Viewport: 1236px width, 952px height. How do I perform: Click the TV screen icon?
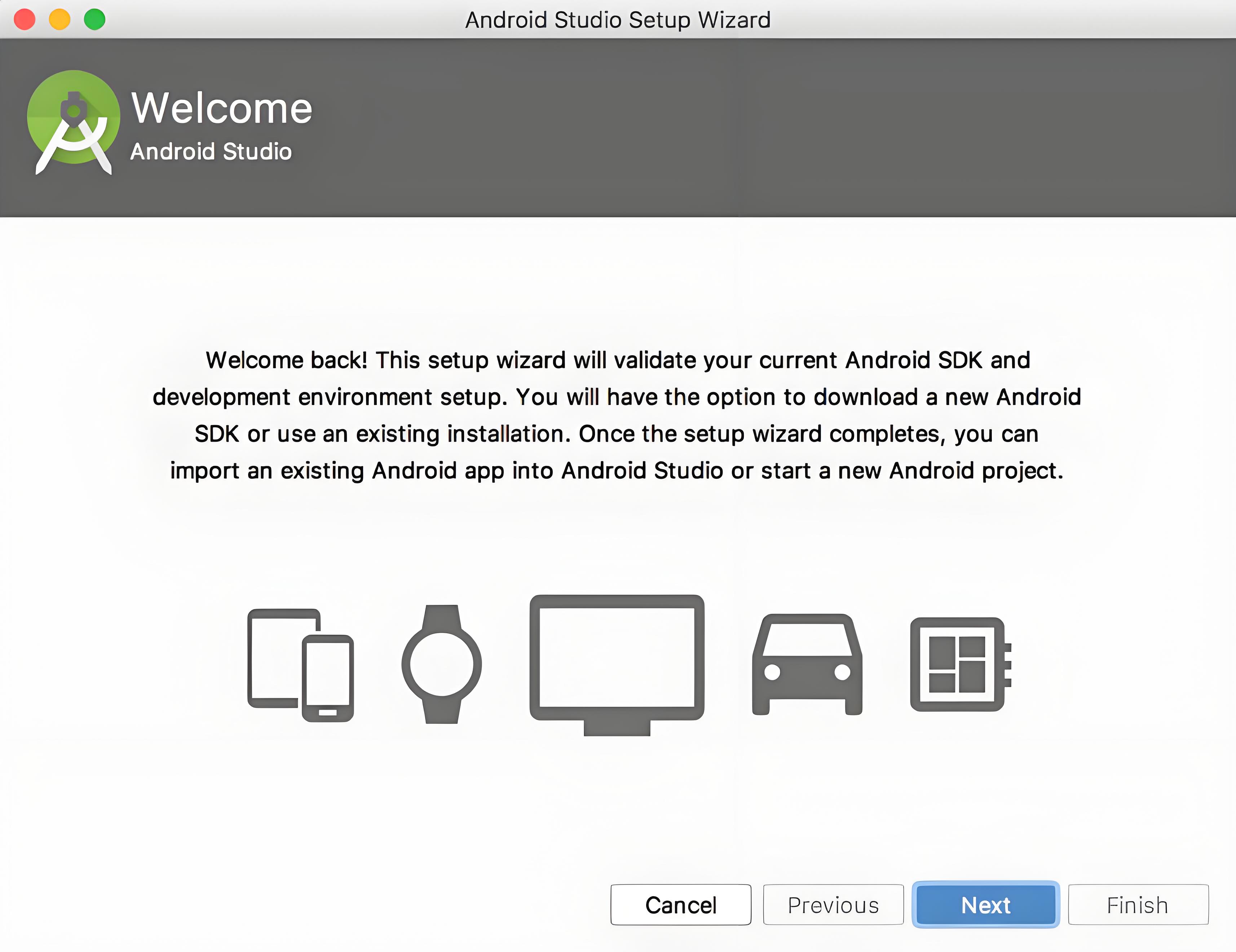point(617,665)
